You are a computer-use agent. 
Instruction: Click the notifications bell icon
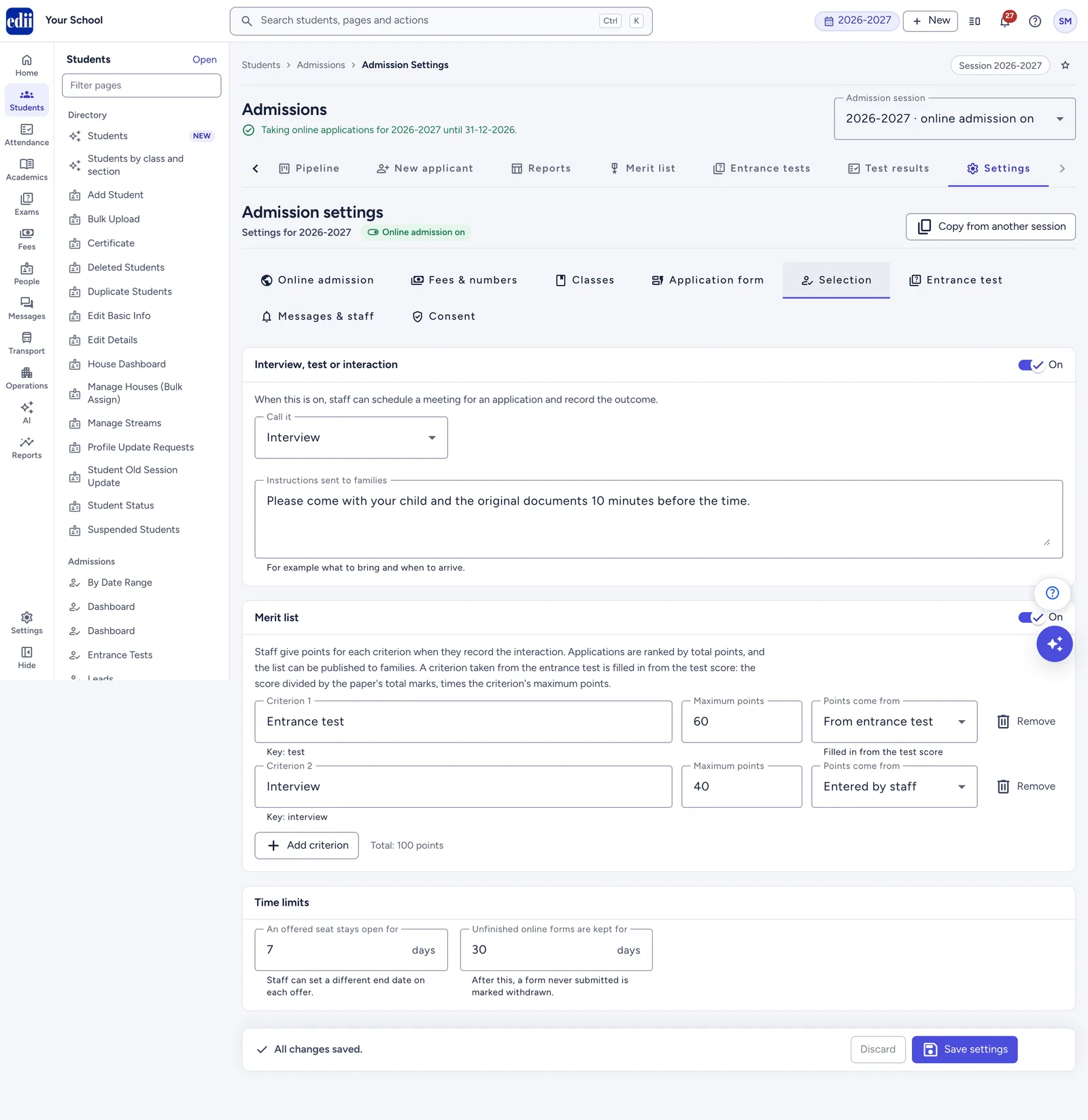coord(1005,21)
